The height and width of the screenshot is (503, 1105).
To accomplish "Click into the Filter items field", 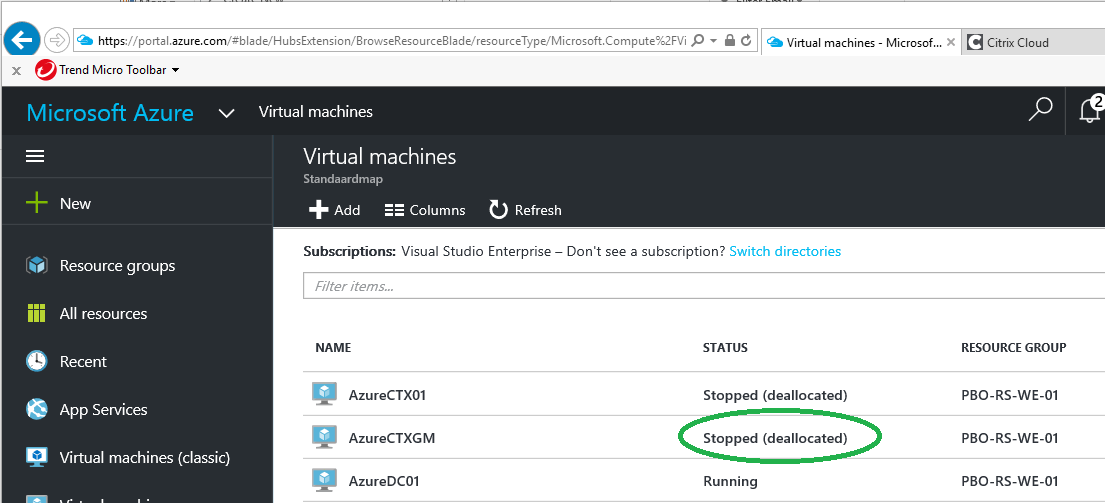I will pyautogui.click(x=704, y=286).
